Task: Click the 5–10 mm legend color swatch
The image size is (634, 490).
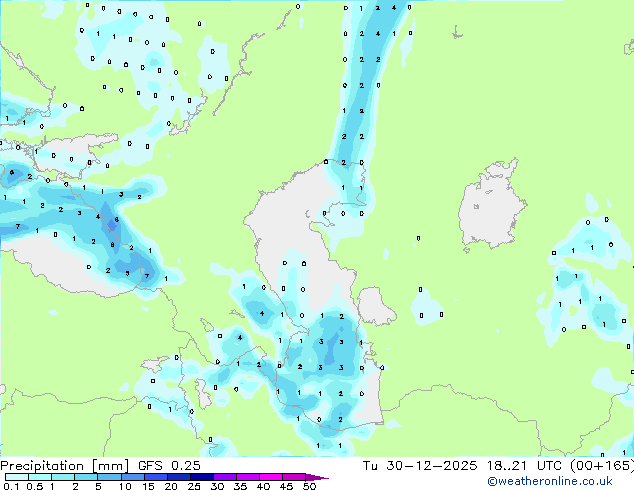Action: coord(109,477)
